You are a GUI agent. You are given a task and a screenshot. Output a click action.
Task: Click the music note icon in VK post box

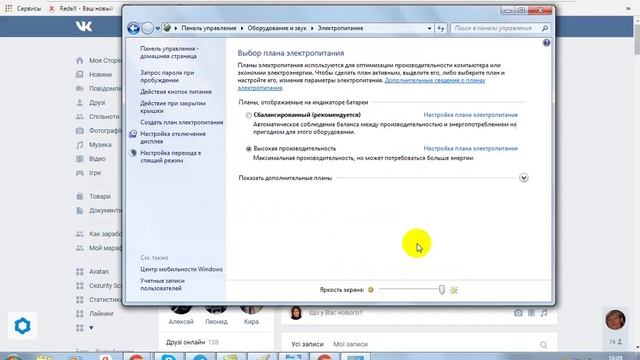pos(544,313)
